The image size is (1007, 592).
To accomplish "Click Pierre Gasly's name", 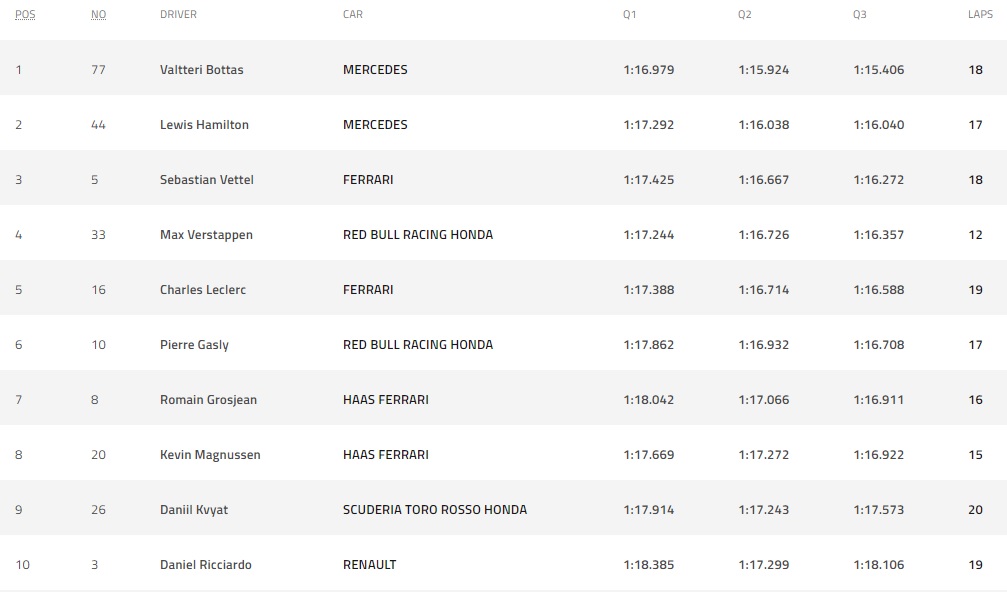I will (x=194, y=345).
